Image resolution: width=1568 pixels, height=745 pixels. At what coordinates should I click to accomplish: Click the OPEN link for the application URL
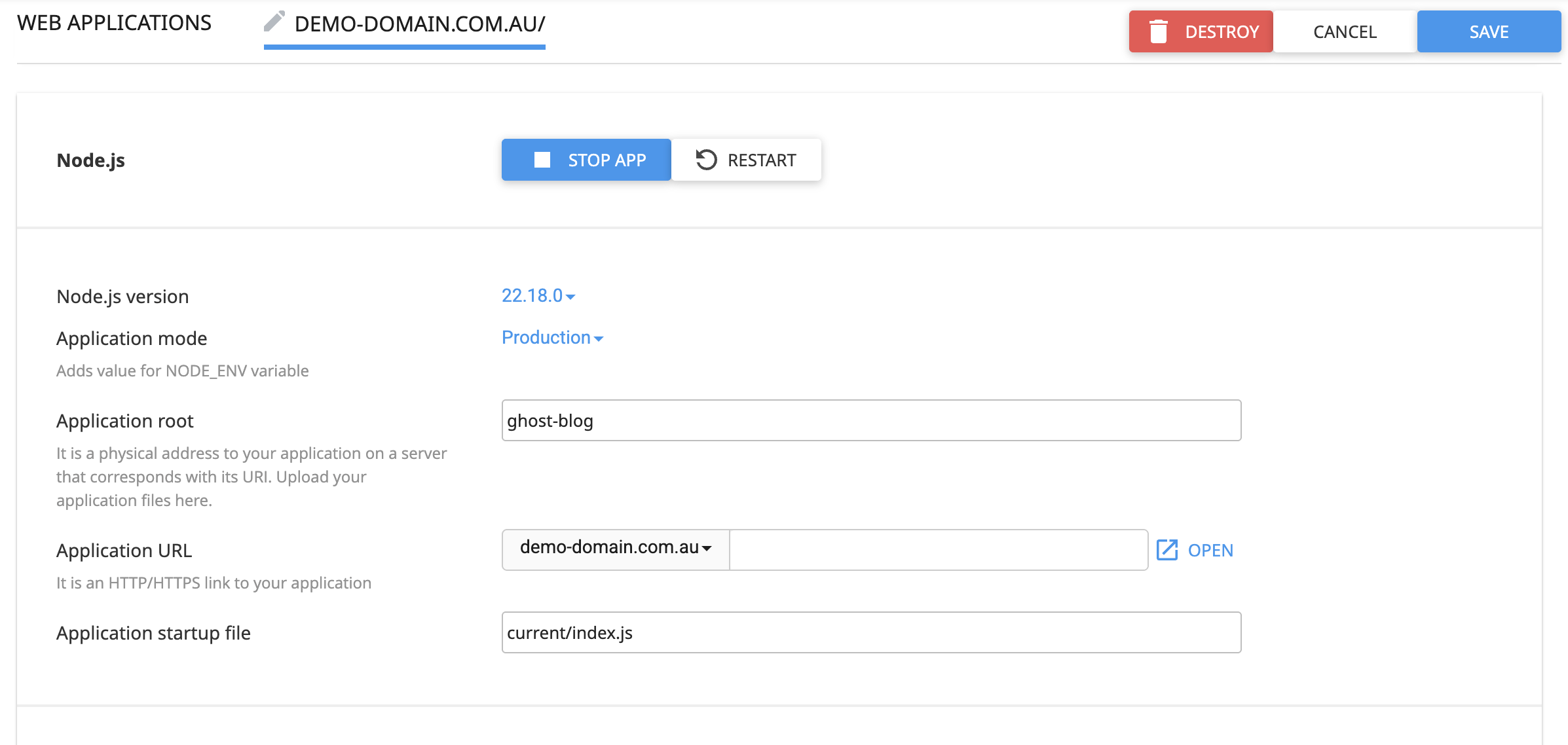(1210, 551)
